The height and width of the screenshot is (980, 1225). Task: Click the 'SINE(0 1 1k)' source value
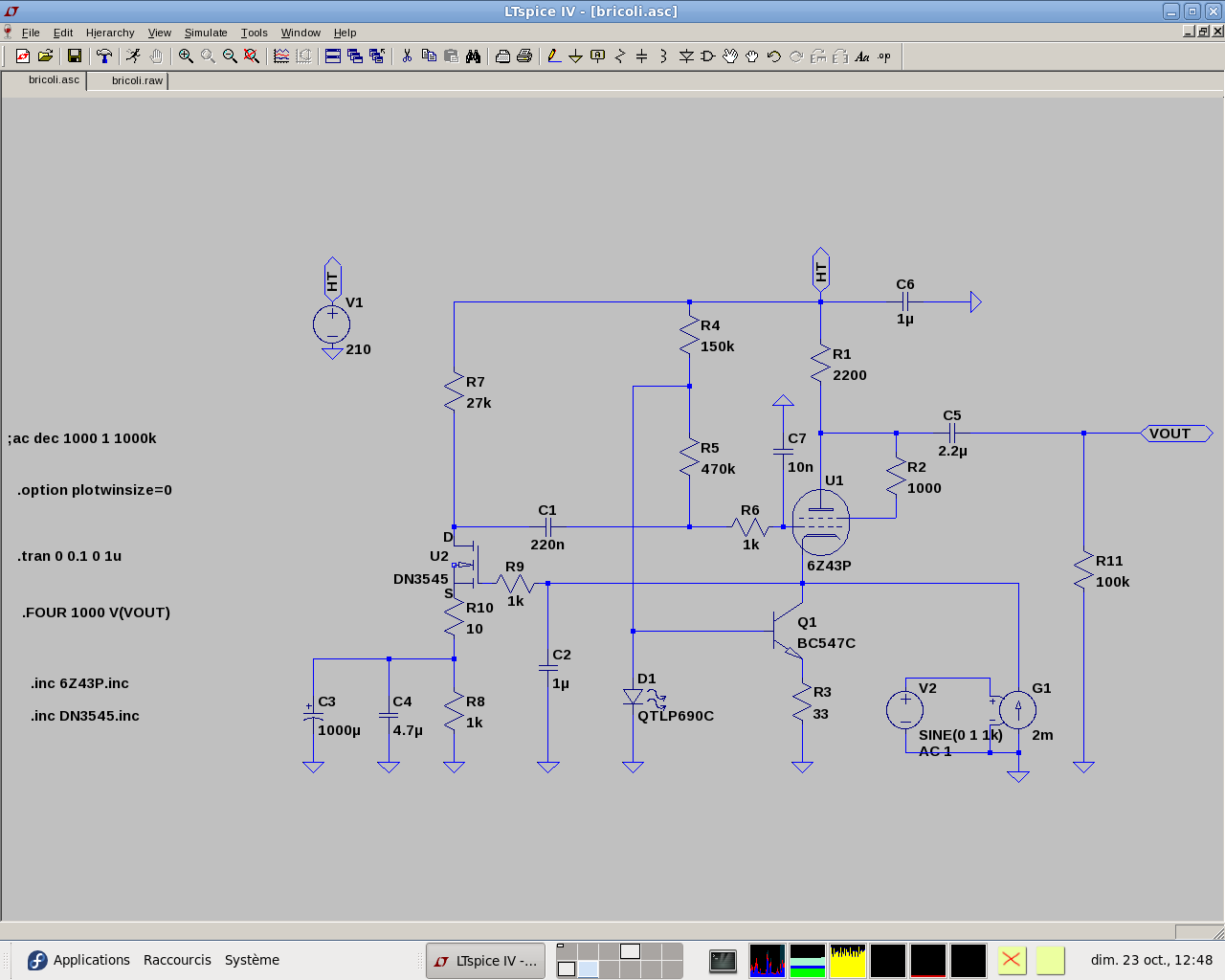(961, 735)
